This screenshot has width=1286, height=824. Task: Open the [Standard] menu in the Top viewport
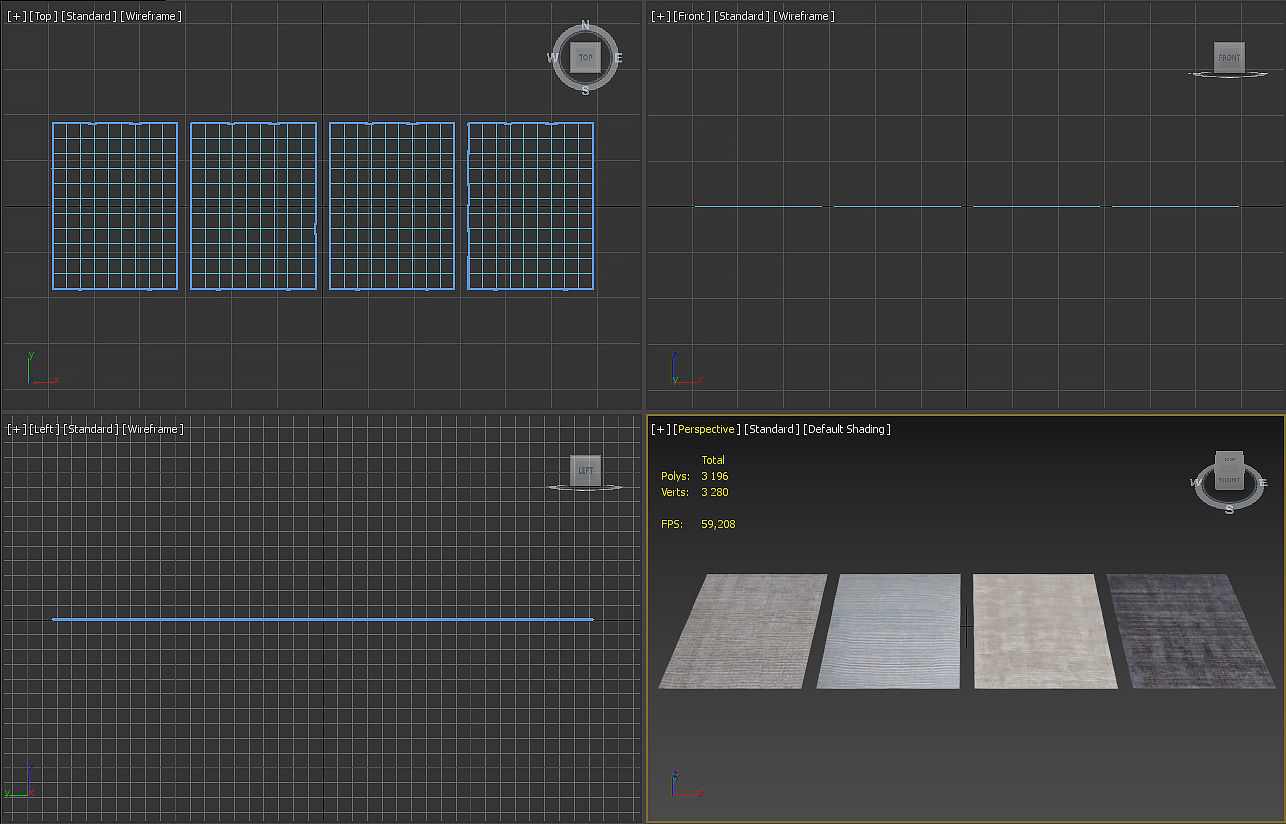pyautogui.click(x=89, y=16)
